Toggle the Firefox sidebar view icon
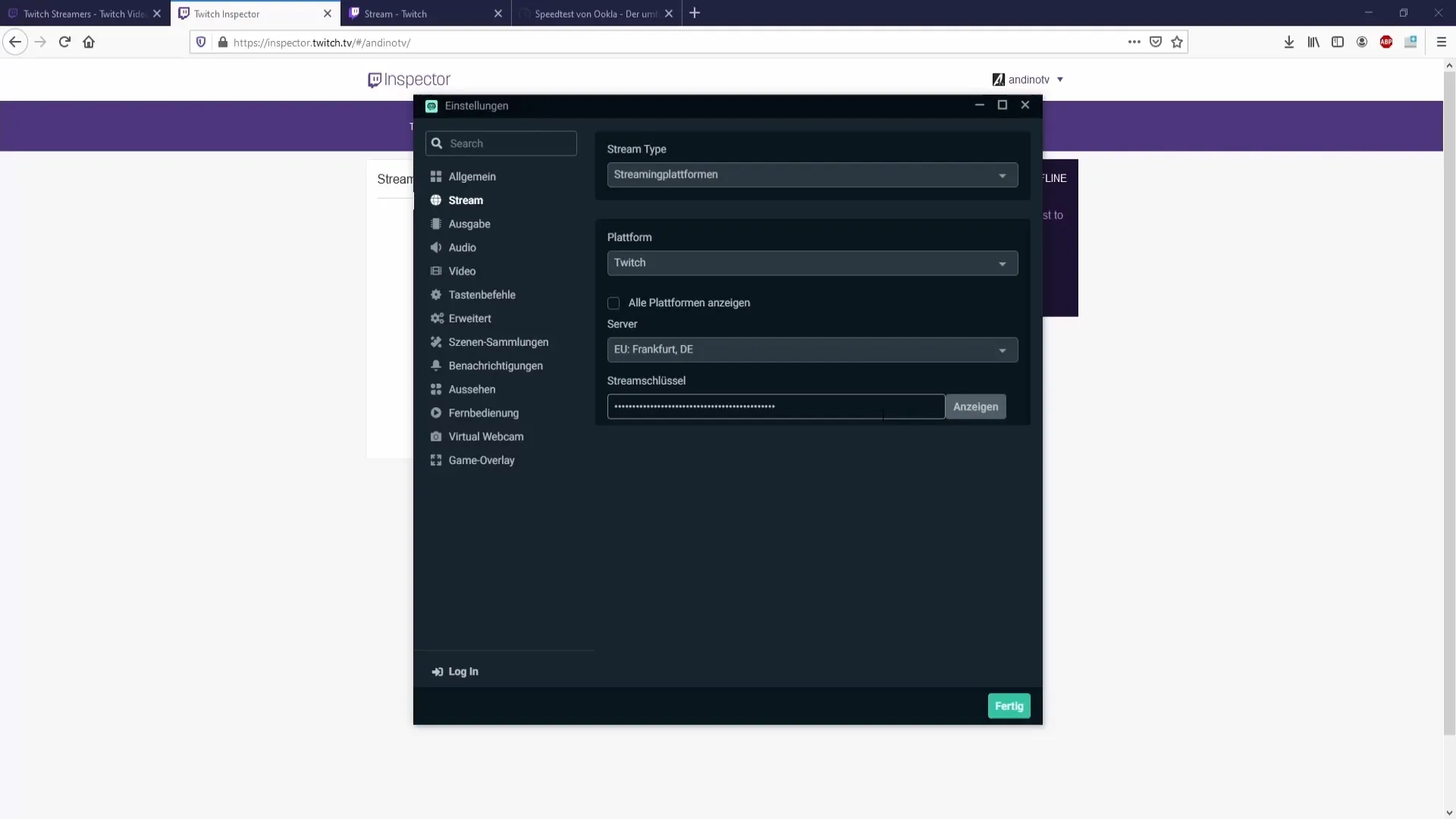1456x819 pixels. pyautogui.click(x=1338, y=42)
